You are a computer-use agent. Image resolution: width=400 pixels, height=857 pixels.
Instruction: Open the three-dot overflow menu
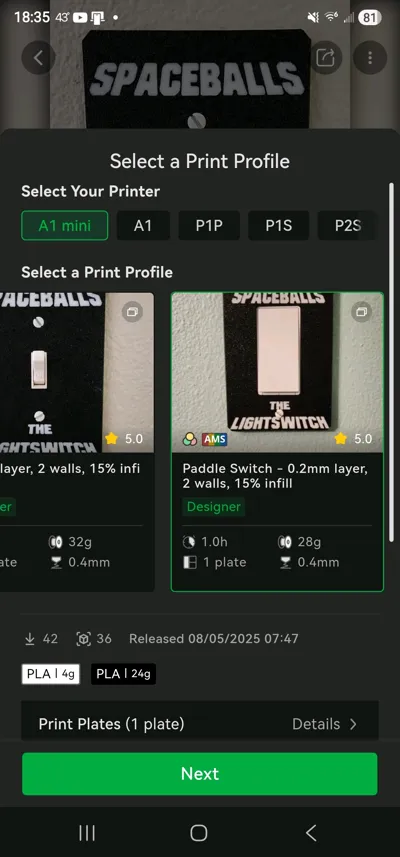(370, 57)
